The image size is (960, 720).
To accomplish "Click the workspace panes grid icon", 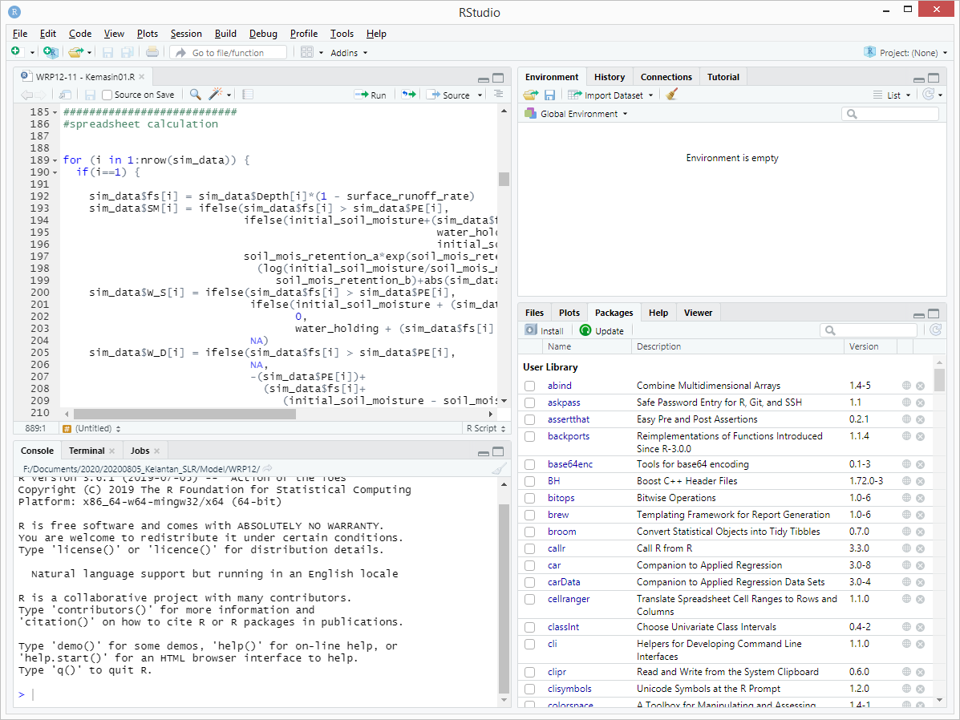I will click(307, 52).
